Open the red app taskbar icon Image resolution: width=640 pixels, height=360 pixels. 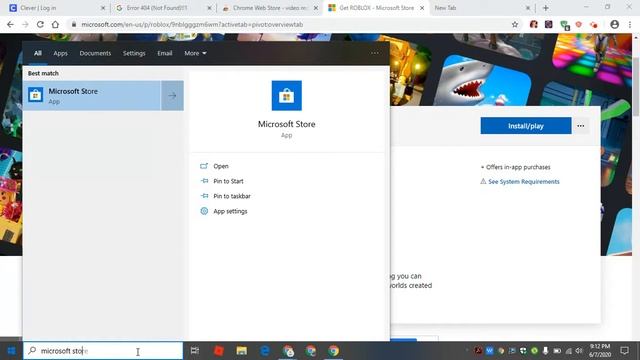[x=219, y=351]
